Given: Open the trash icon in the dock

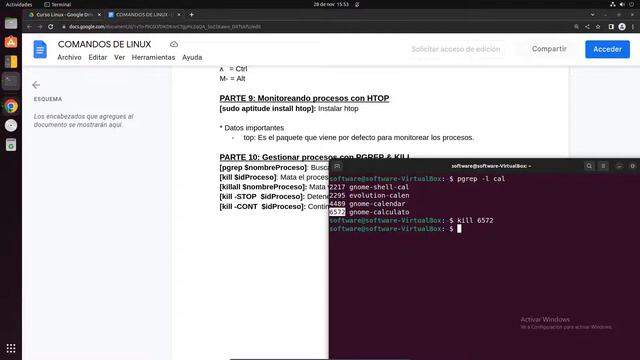Looking at the screenshot, I should (11, 145).
